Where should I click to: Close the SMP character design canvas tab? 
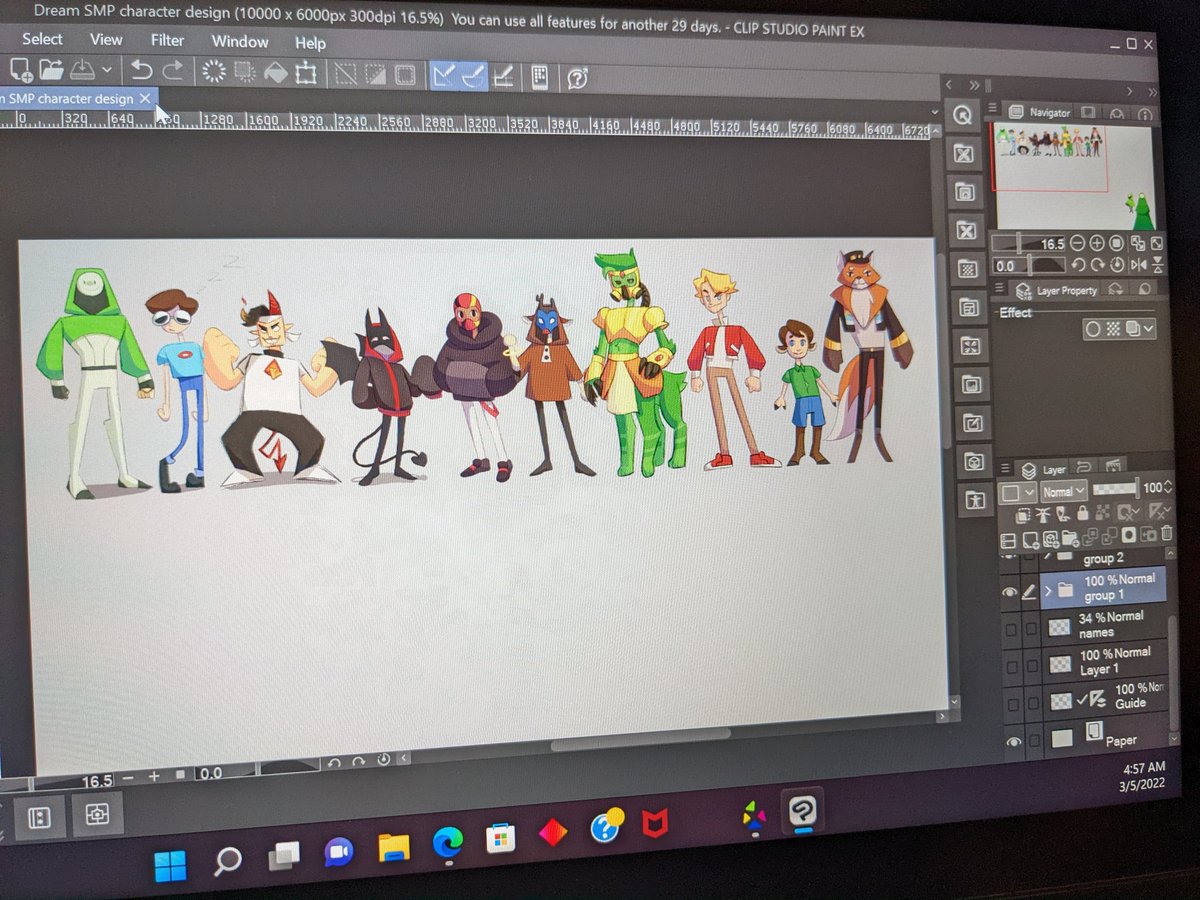[145, 97]
